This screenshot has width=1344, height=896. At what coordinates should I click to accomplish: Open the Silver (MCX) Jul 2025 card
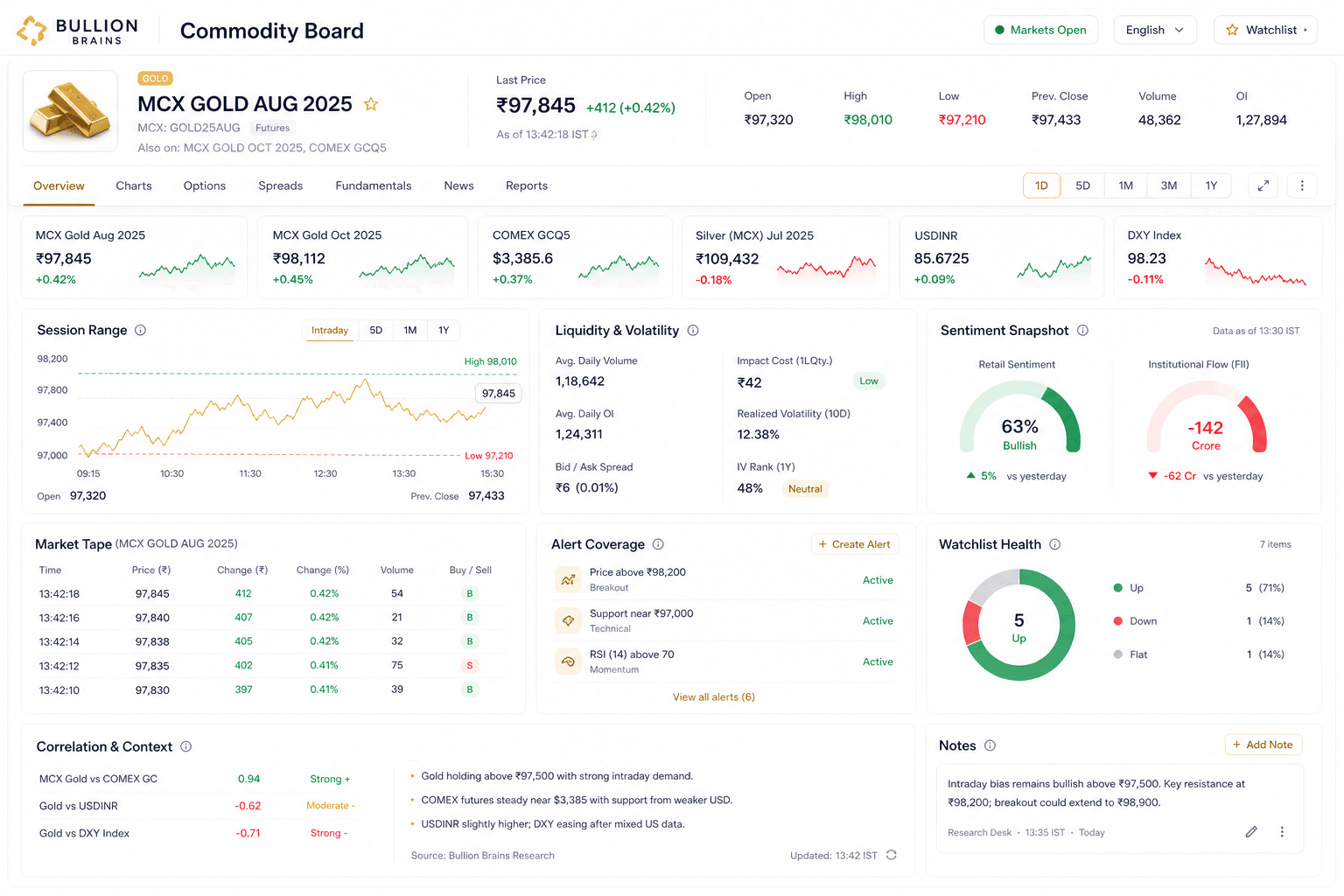[787, 257]
